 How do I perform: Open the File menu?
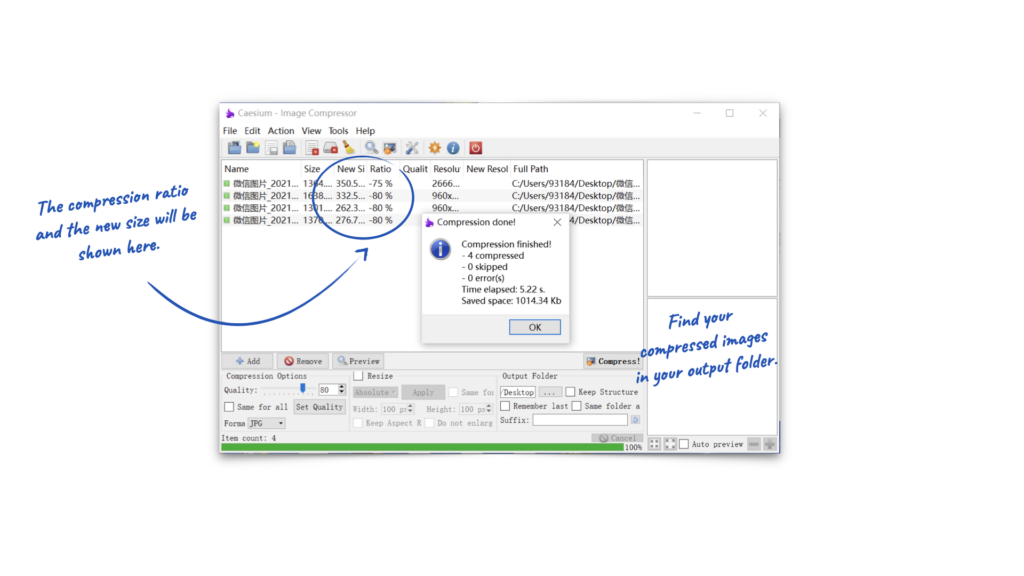point(230,131)
